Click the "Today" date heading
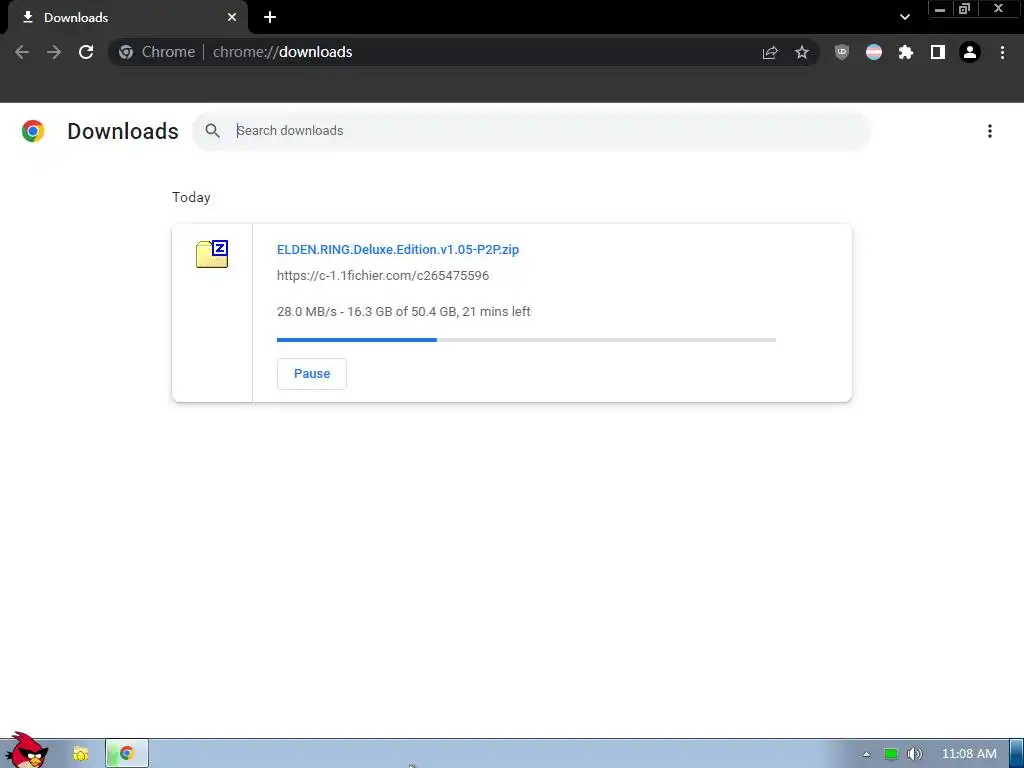This screenshot has height=768, width=1024. coord(191,197)
